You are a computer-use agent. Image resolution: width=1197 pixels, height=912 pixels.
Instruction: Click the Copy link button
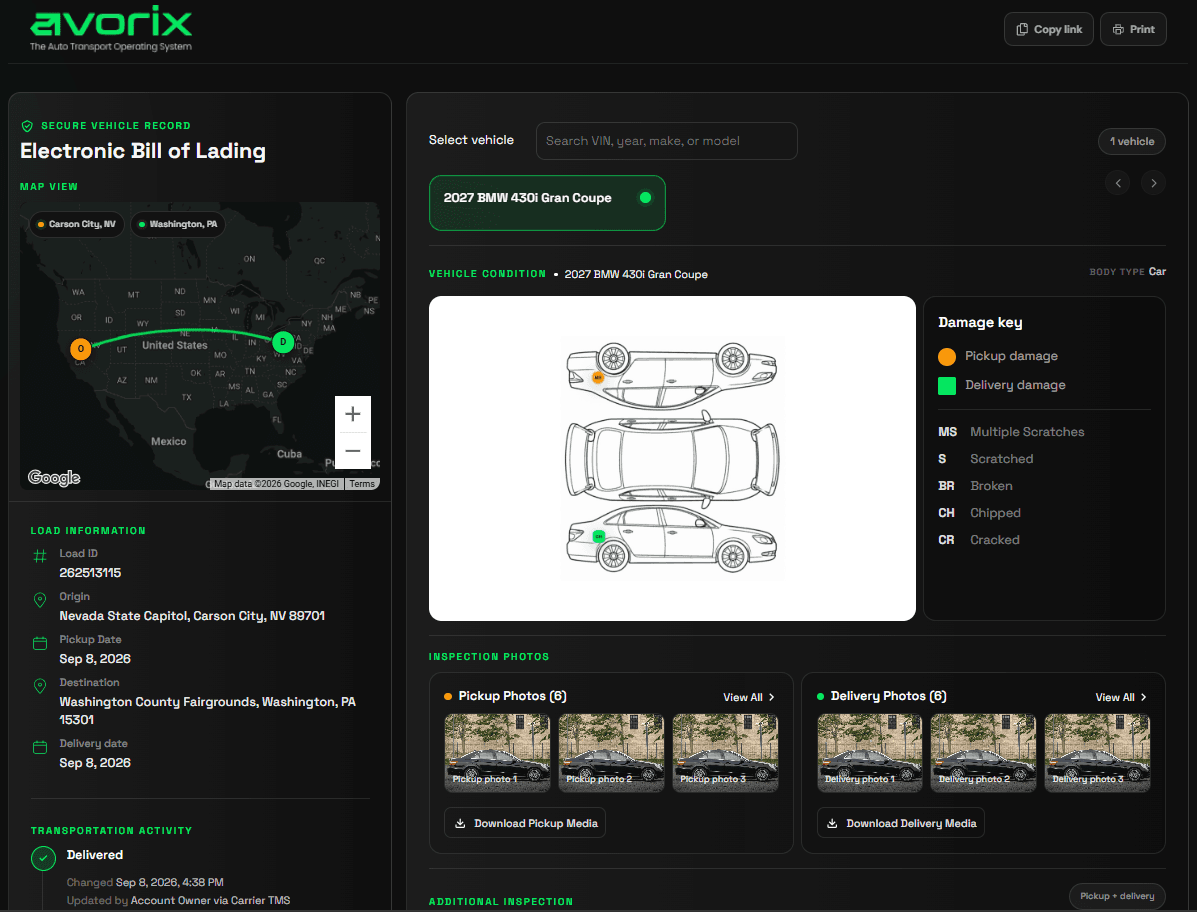coord(1048,29)
